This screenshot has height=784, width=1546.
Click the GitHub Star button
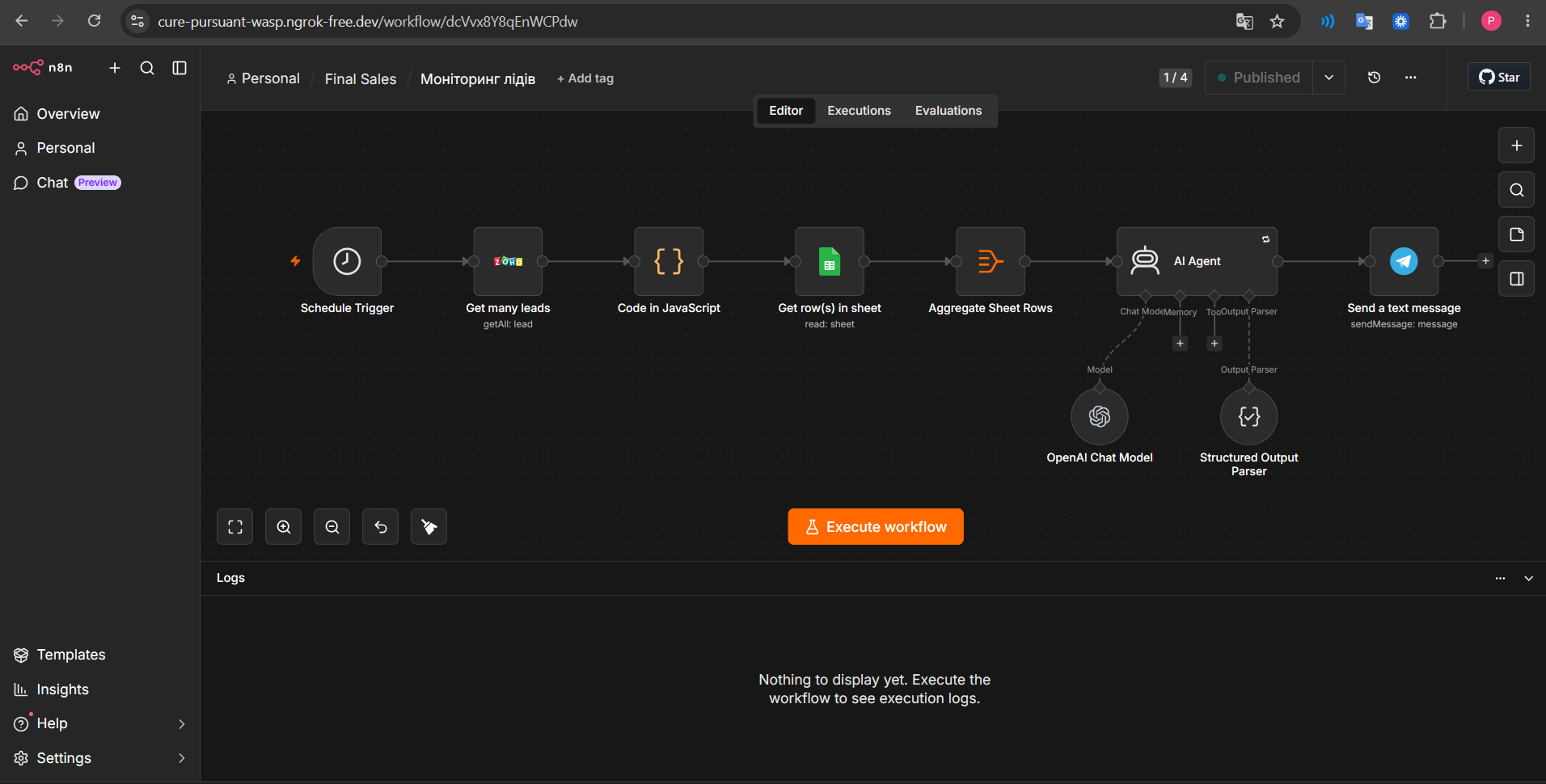(x=1499, y=78)
